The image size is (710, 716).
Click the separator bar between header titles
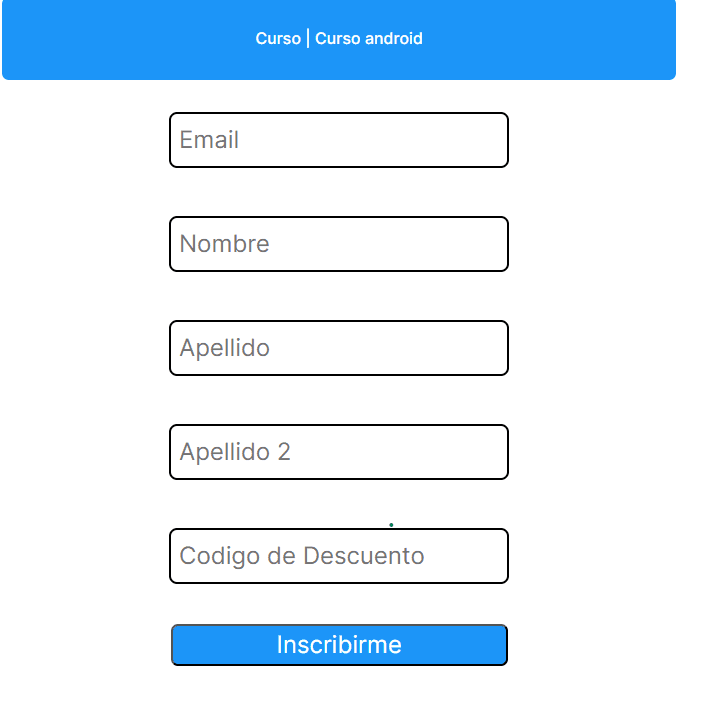(x=308, y=39)
